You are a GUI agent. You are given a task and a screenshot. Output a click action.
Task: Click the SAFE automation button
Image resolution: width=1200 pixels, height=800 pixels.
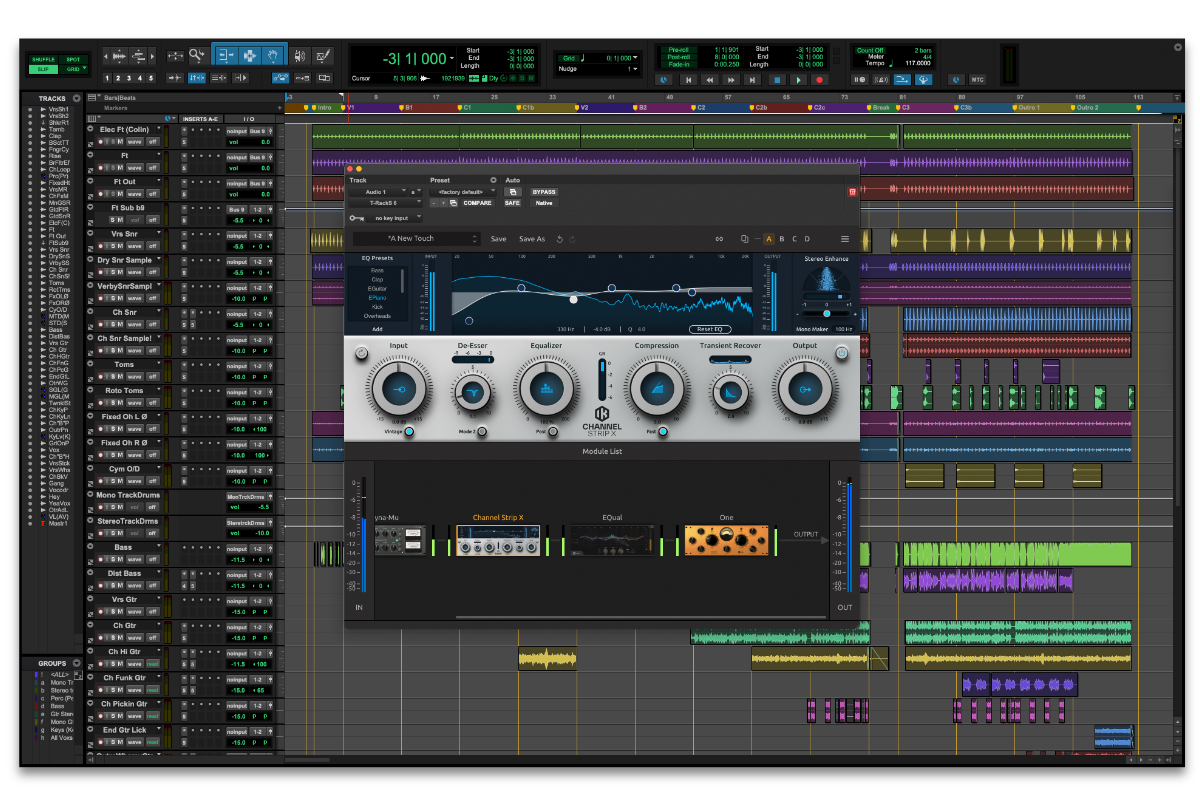click(512, 203)
